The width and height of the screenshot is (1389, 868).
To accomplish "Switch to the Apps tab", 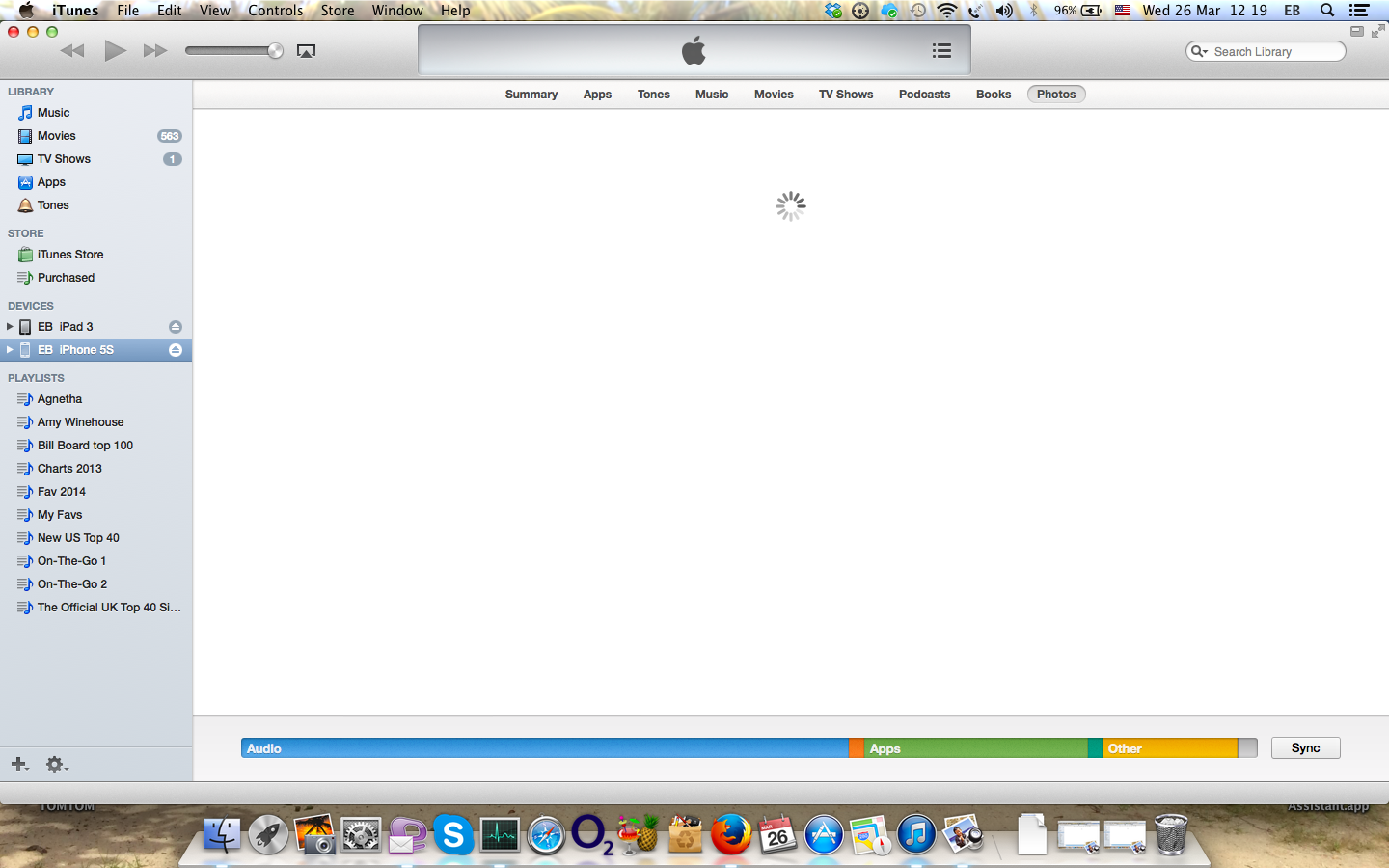I will coord(597,95).
